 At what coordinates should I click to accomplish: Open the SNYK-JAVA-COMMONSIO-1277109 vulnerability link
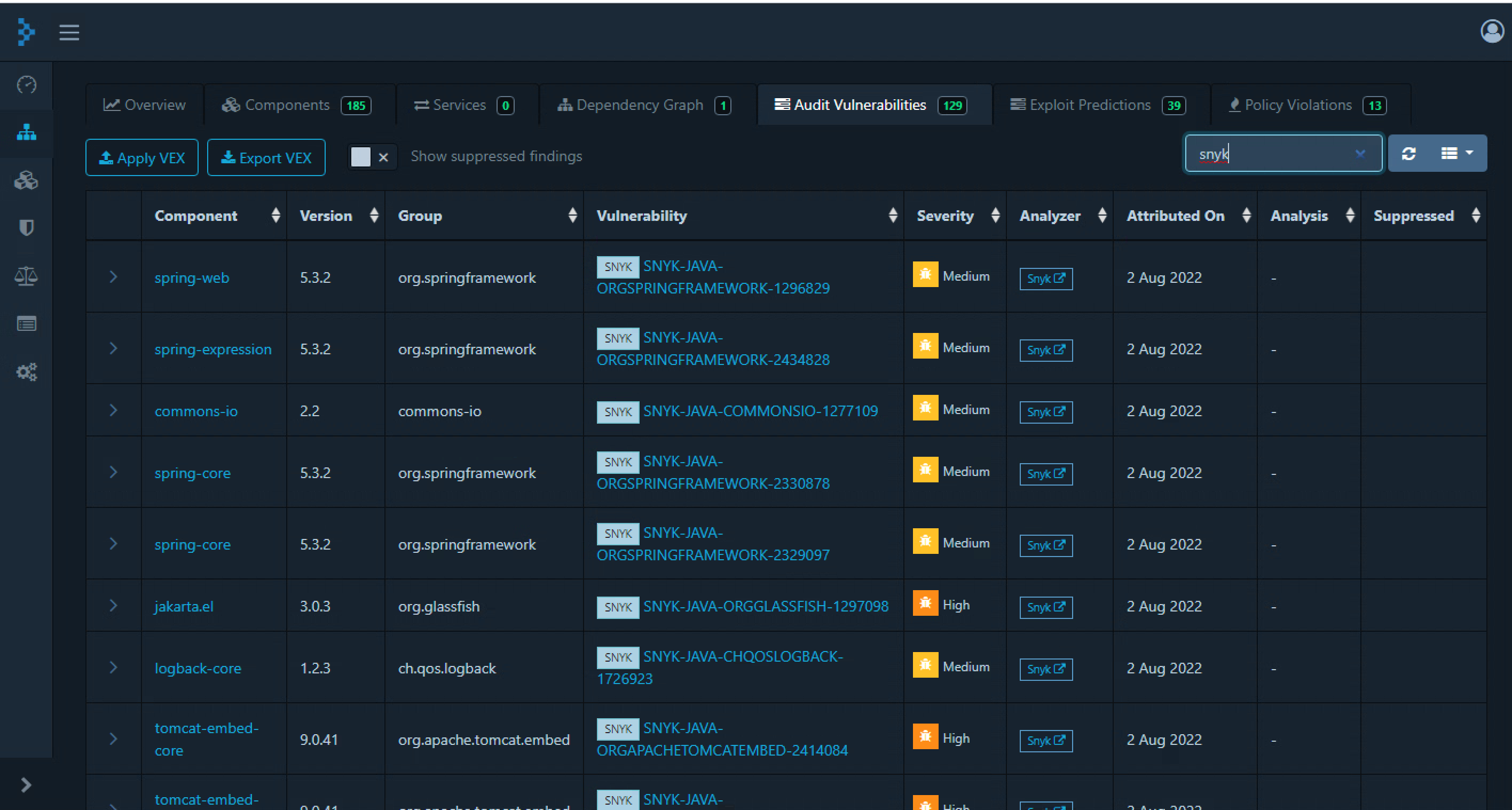(x=760, y=410)
